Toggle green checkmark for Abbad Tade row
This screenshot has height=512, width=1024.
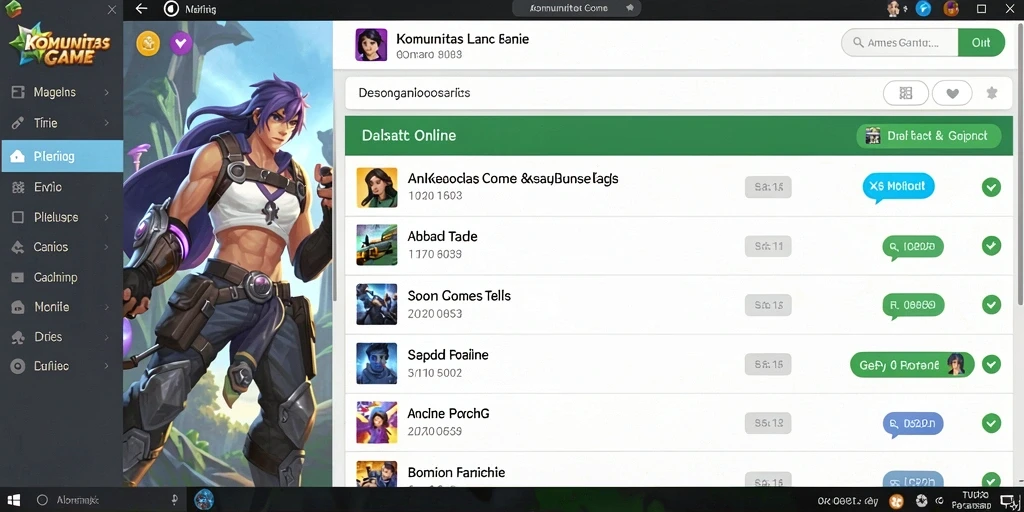[991, 246]
